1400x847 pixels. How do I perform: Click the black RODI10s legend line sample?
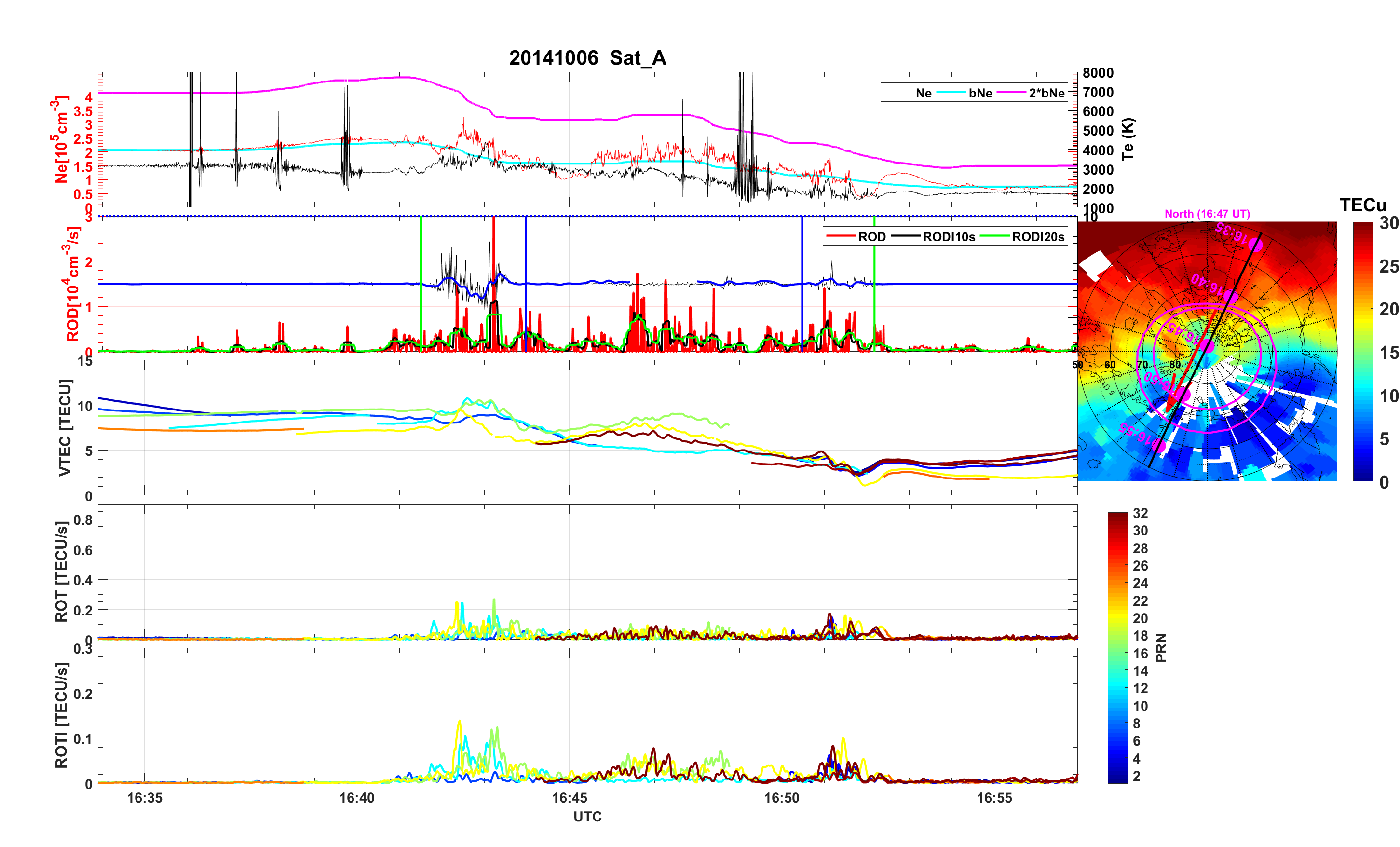click(x=906, y=236)
